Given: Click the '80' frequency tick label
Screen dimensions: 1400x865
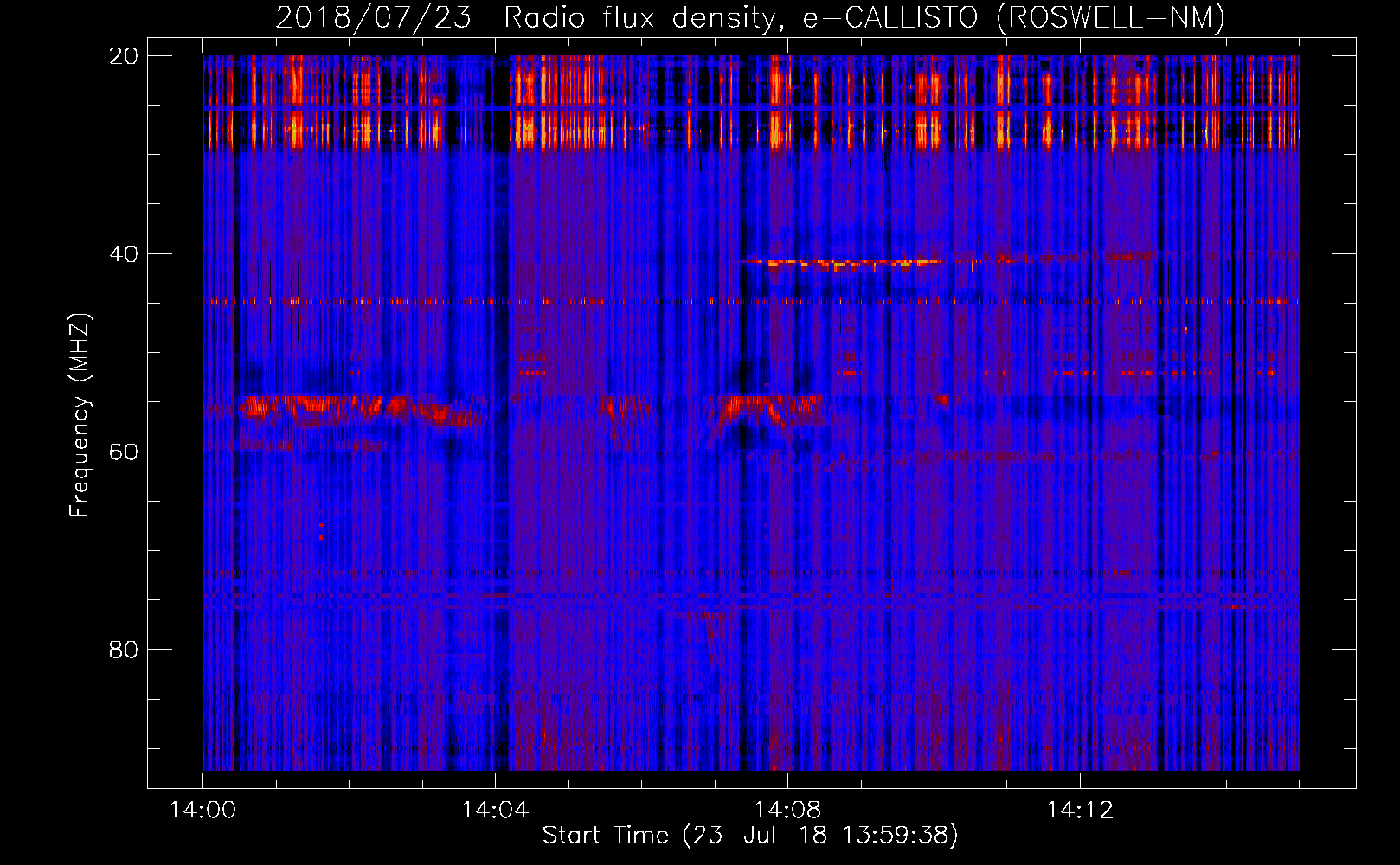Looking at the screenshot, I should pos(124,650).
